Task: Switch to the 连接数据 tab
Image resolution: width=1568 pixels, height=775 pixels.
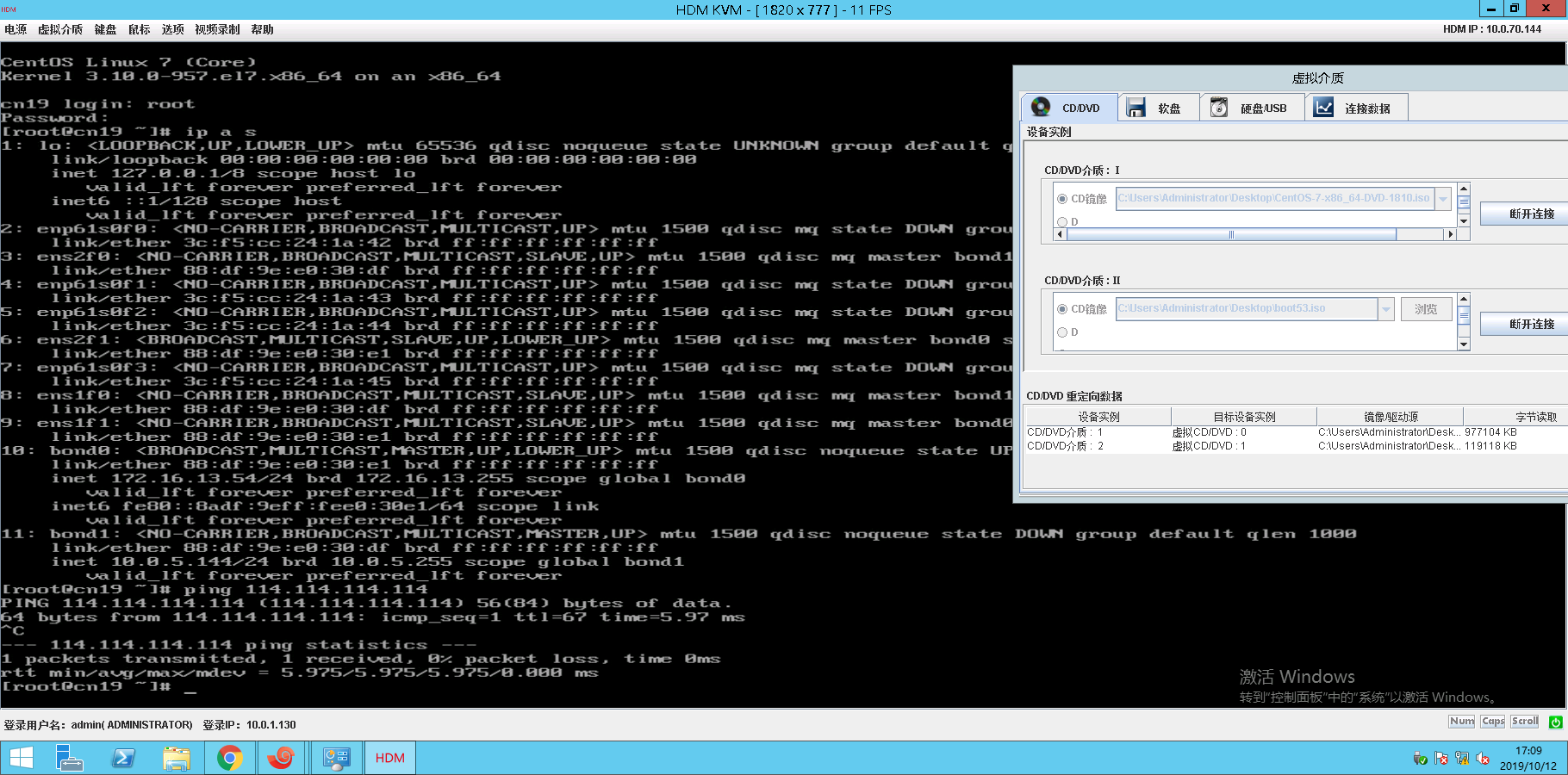Action: tap(1357, 108)
